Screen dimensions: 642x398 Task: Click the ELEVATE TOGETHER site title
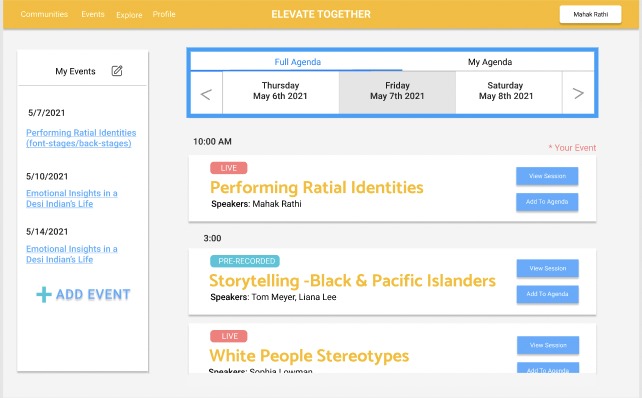(x=321, y=14)
